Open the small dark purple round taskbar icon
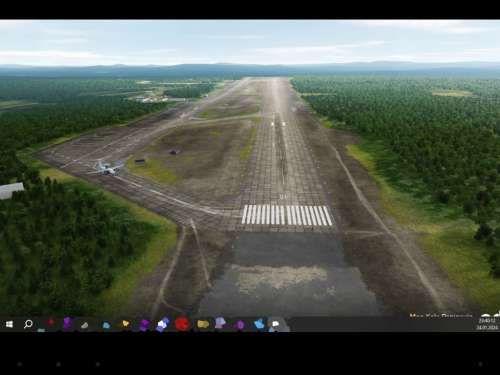 tap(239, 325)
